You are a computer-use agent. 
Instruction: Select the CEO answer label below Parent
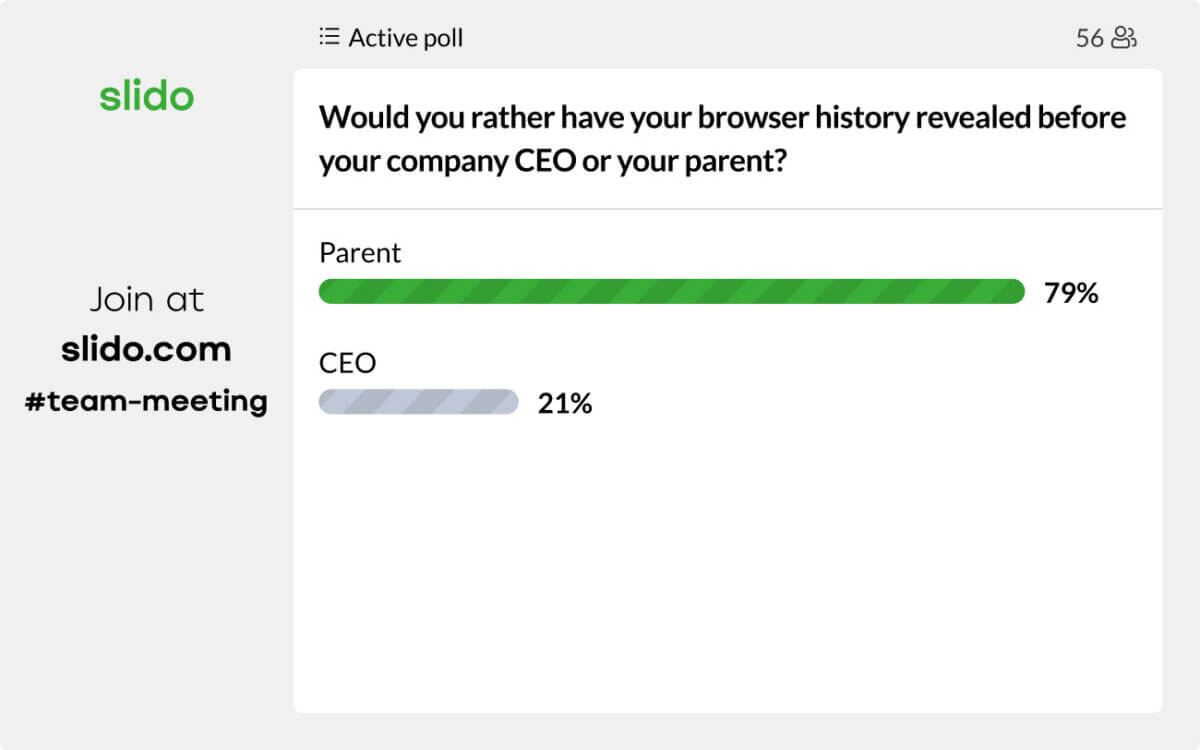[347, 363]
